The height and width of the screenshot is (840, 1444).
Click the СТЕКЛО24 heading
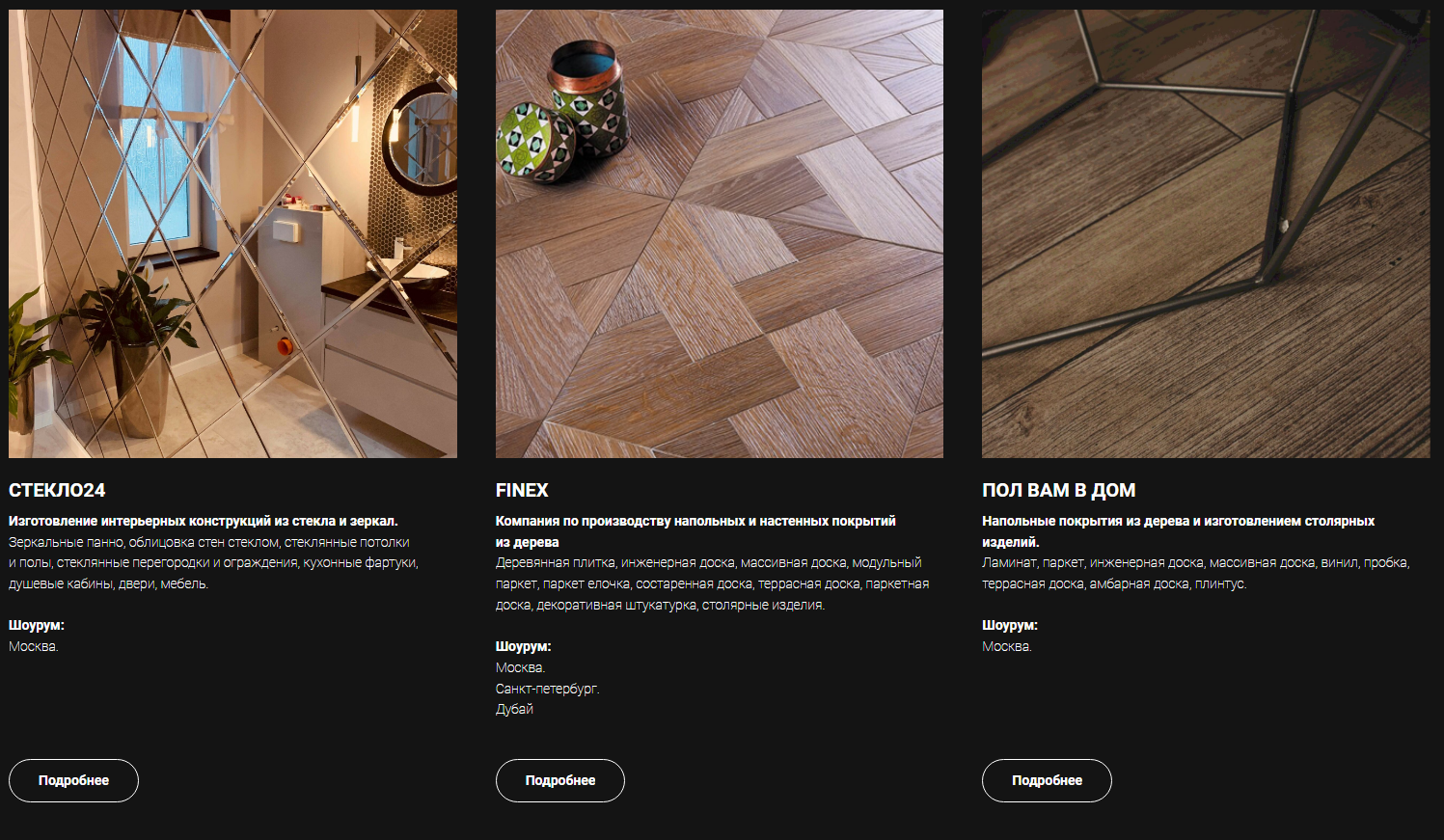(x=57, y=490)
